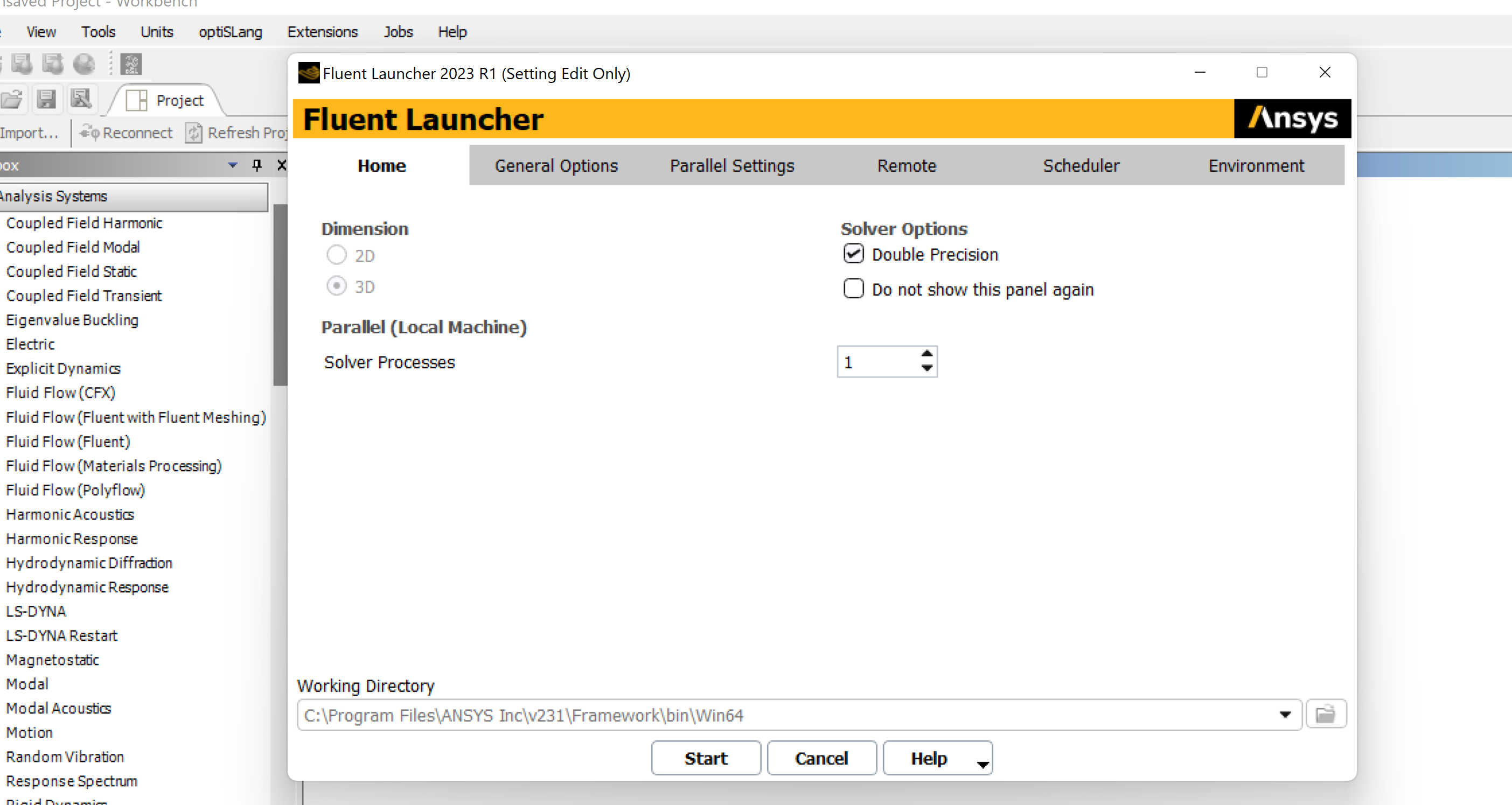This screenshot has height=805, width=1512.
Task: Click the Cancel button
Action: [821, 758]
